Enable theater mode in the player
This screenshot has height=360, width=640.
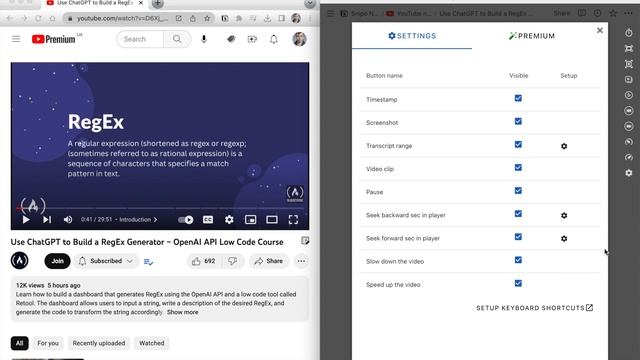coord(272,220)
